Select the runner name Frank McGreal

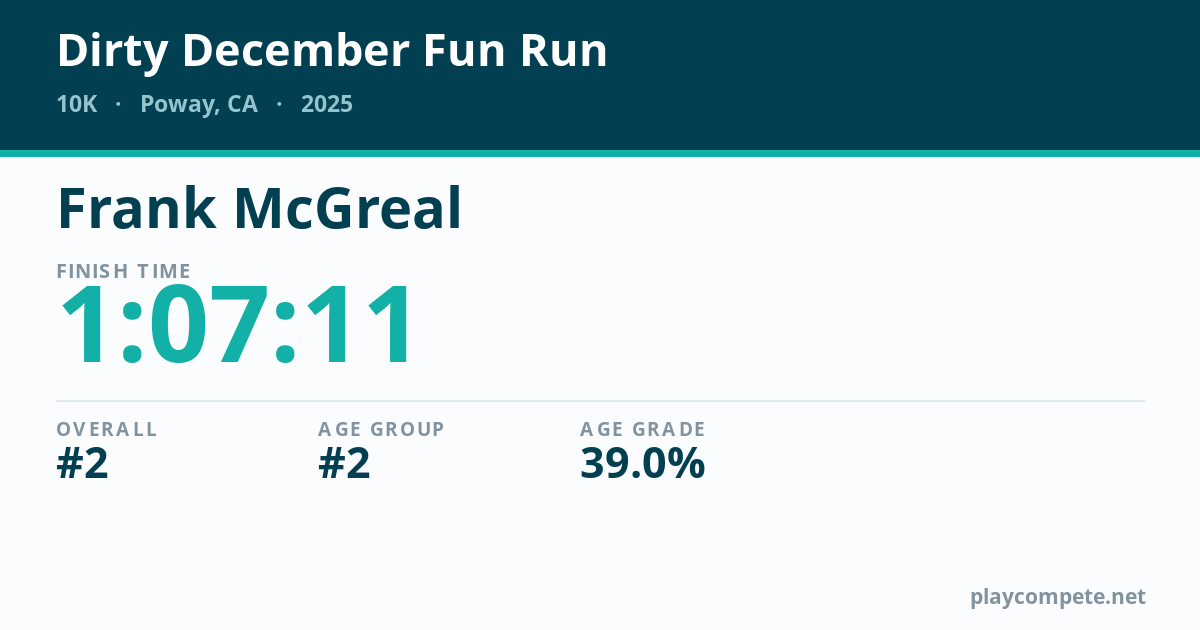tap(259, 208)
